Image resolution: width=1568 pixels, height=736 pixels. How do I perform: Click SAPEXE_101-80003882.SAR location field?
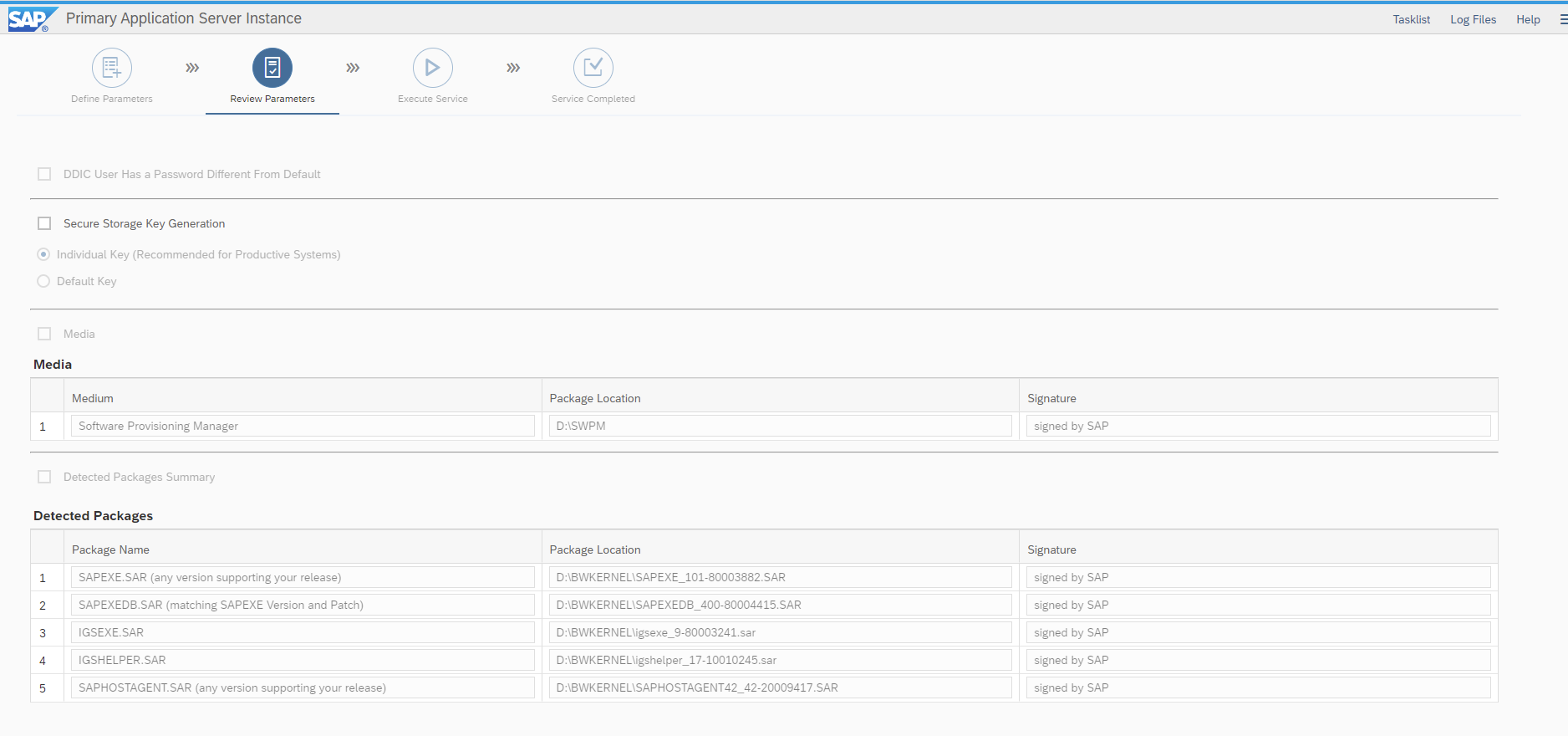pyautogui.click(x=780, y=577)
